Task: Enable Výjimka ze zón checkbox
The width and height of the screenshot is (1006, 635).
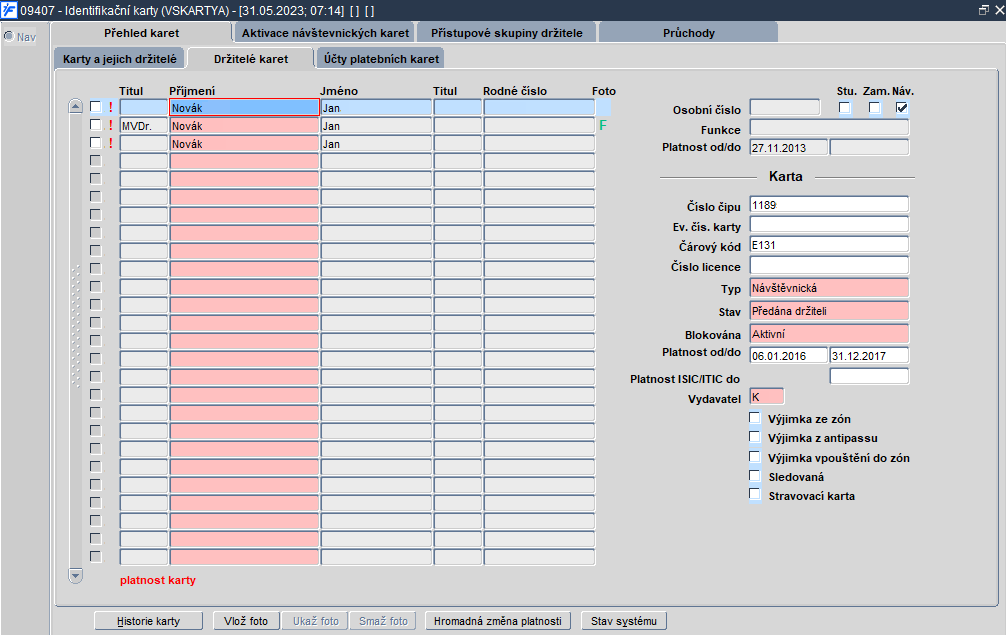Action: coord(754,418)
